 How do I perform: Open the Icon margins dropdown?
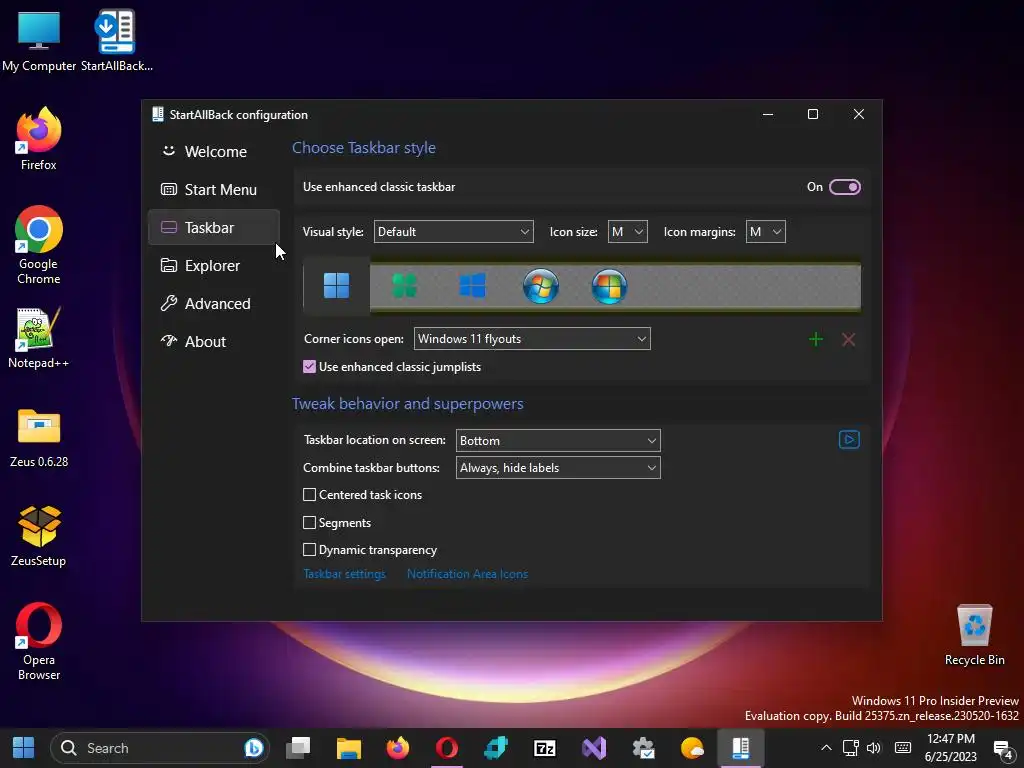(x=765, y=232)
